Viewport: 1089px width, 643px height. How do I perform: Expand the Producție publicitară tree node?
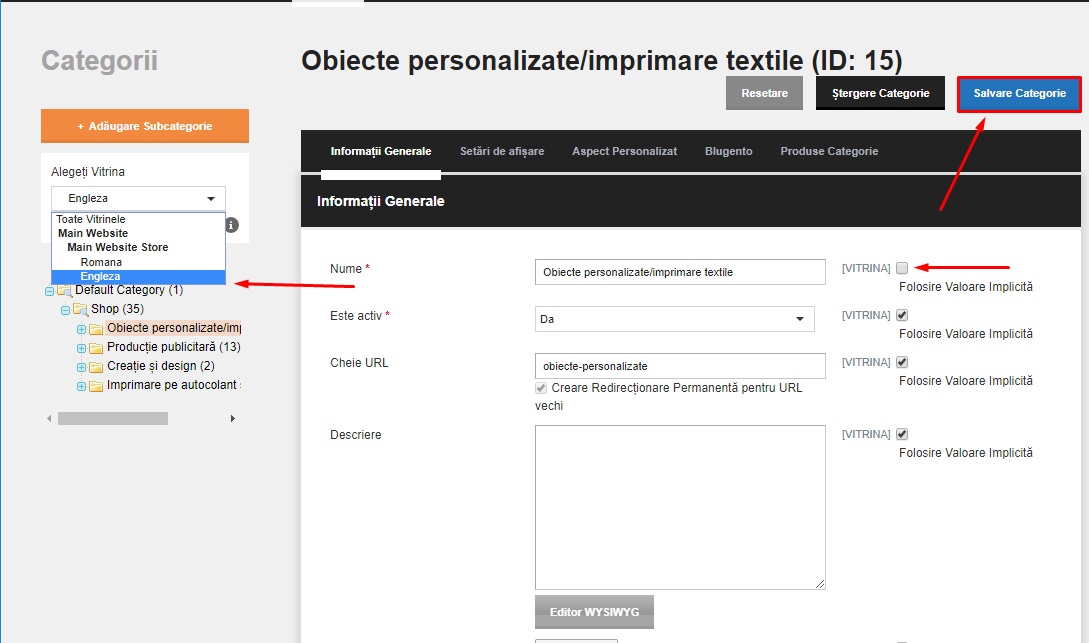pos(81,348)
